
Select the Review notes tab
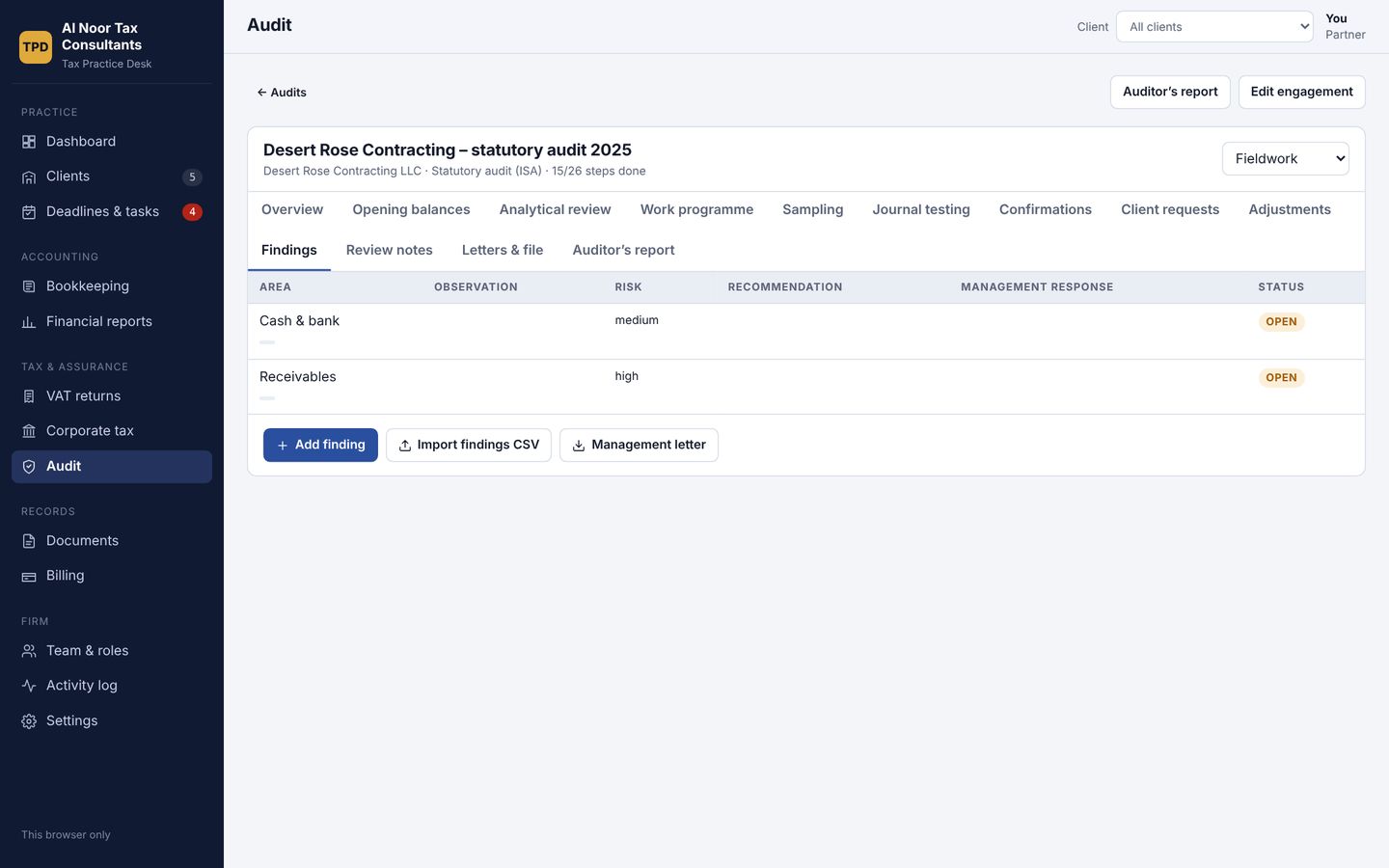[390, 250]
